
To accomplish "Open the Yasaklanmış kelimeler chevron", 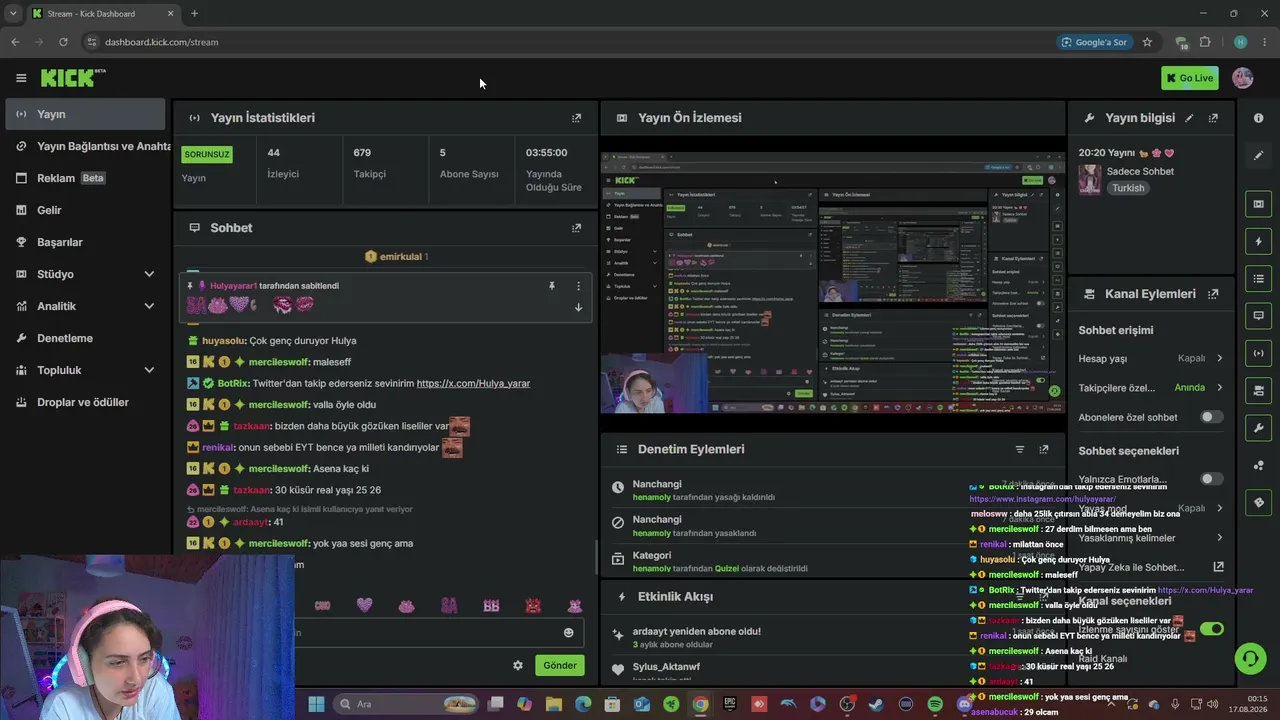I will [1219, 538].
